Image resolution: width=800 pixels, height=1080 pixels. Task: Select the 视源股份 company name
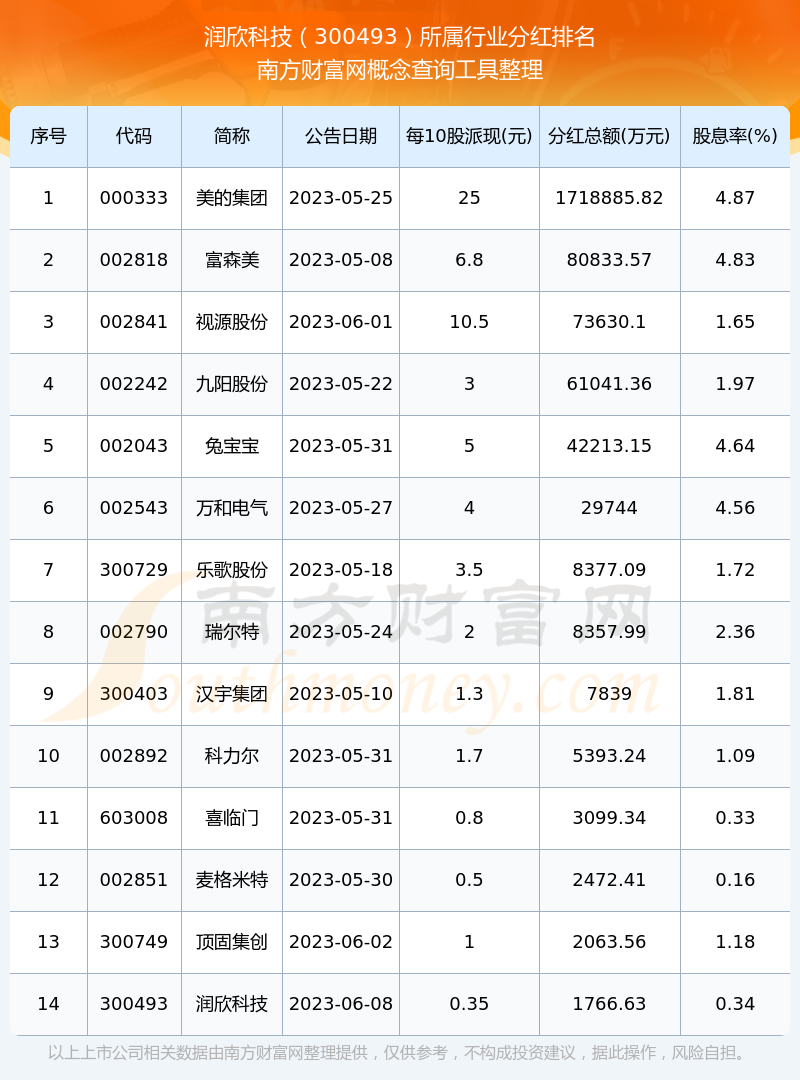pos(231,322)
